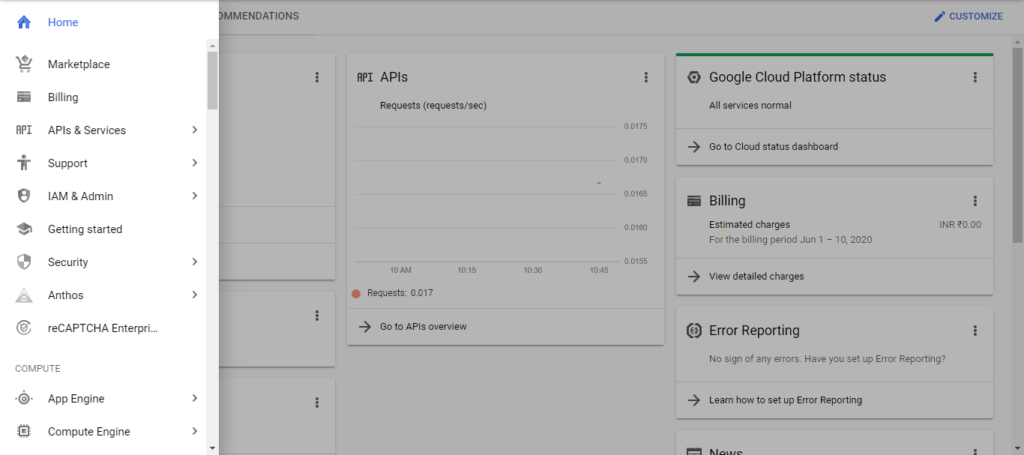Viewport: 1024px width, 455px height.
Task: Expand Compute Engine submenu chevron
Action: coord(195,431)
